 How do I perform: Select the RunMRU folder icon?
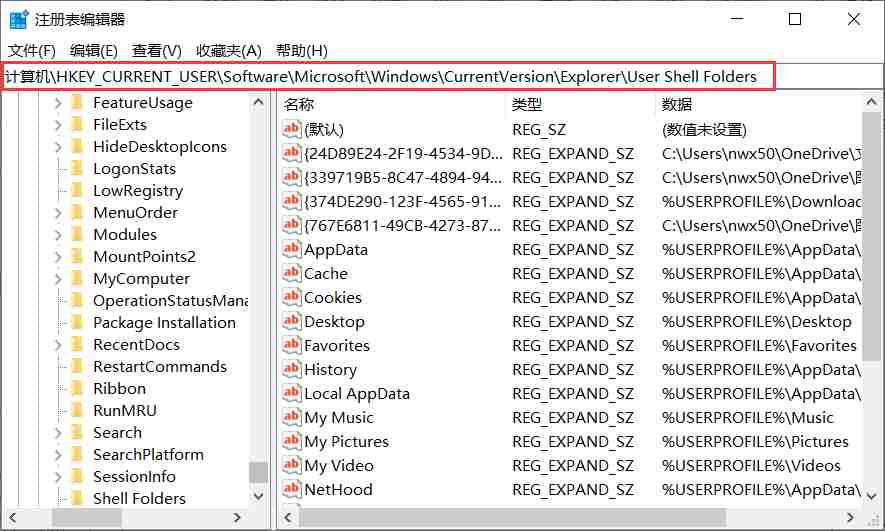(77, 411)
